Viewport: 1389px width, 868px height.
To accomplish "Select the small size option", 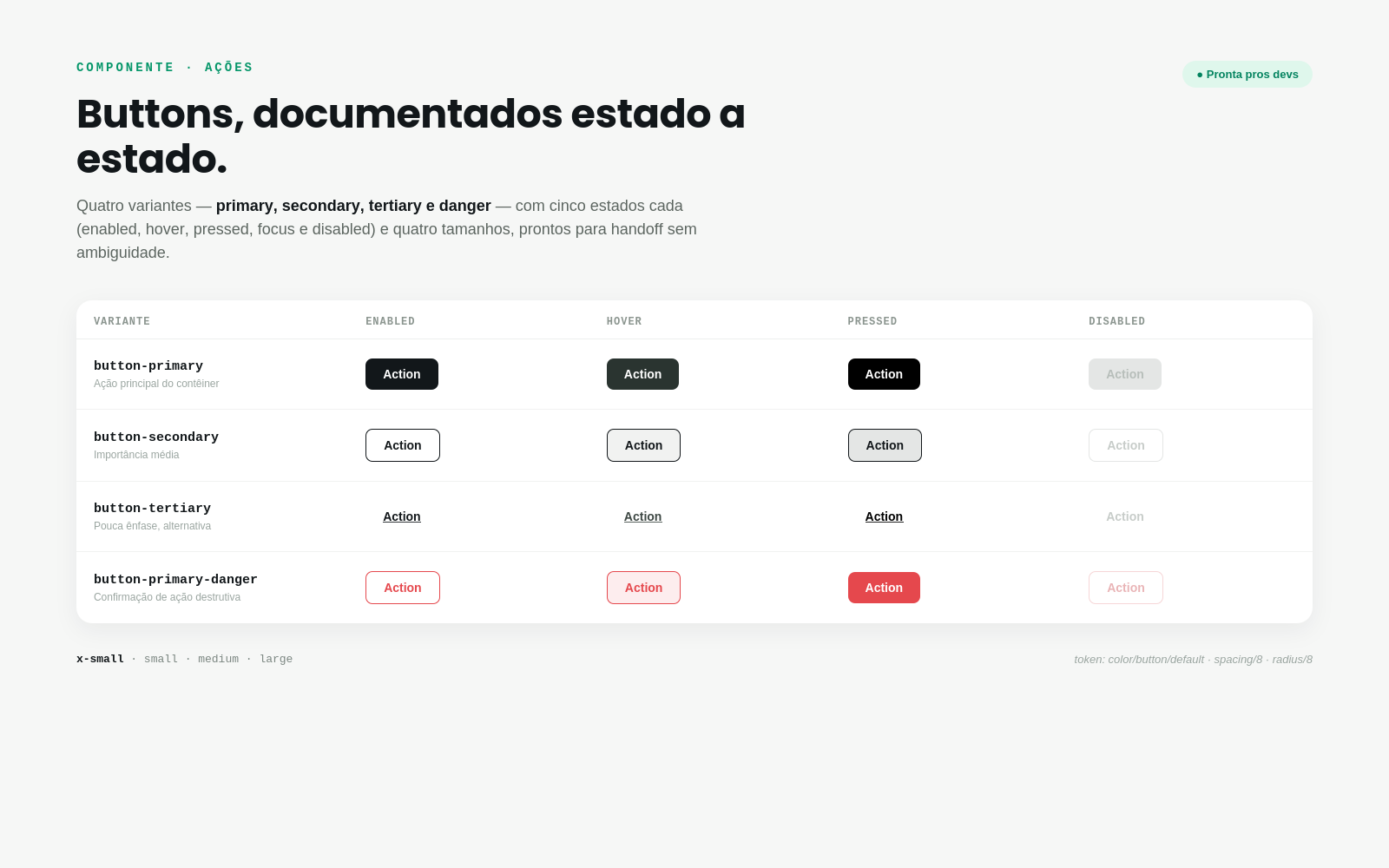I will (x=161, y=659).
